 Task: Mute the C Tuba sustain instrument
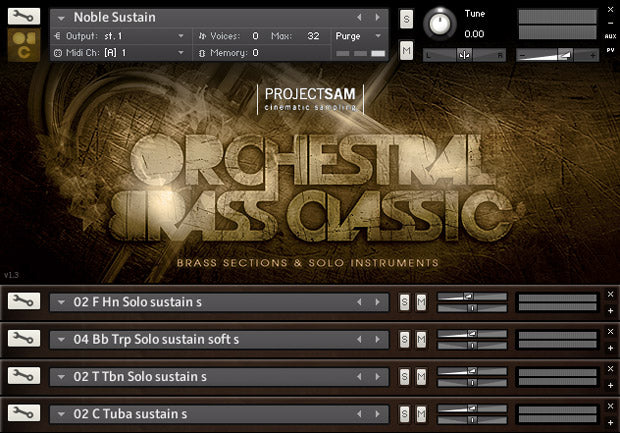(x=422, y=414)
